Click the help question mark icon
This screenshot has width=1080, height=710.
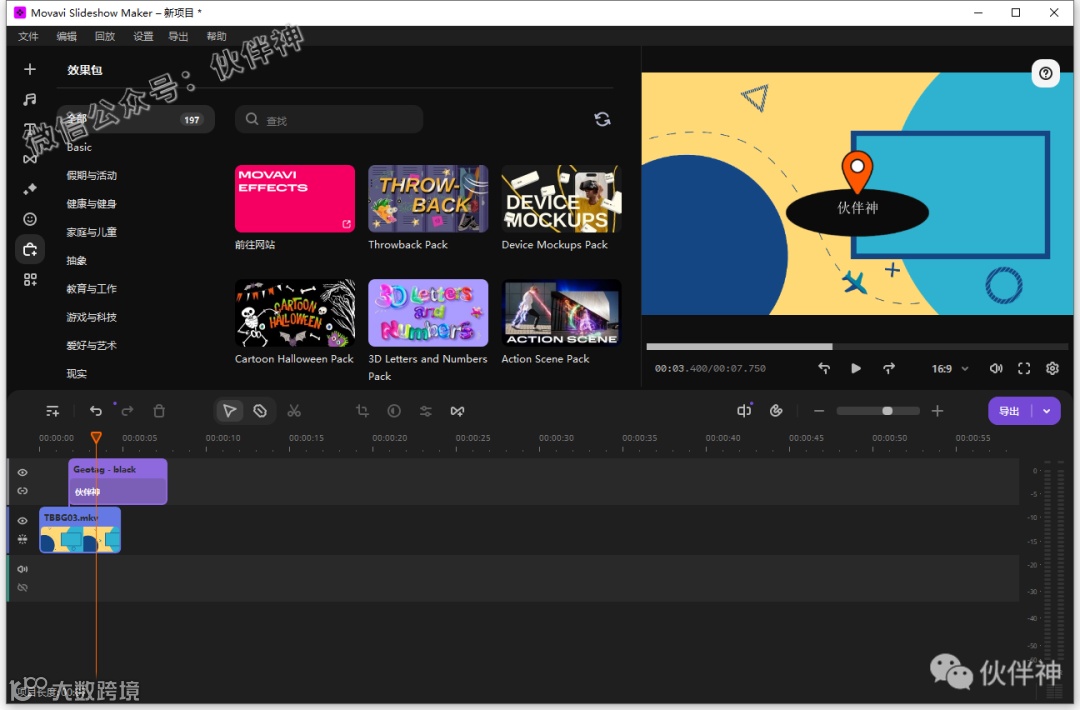point(1045,73)
